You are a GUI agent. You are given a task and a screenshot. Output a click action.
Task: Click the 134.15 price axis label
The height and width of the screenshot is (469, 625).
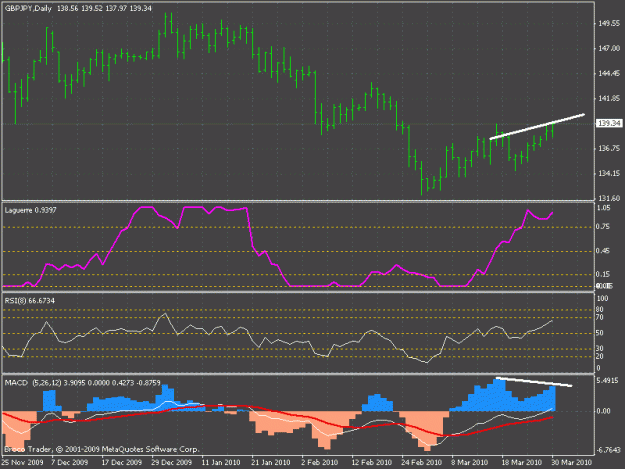tap(609, 173)
